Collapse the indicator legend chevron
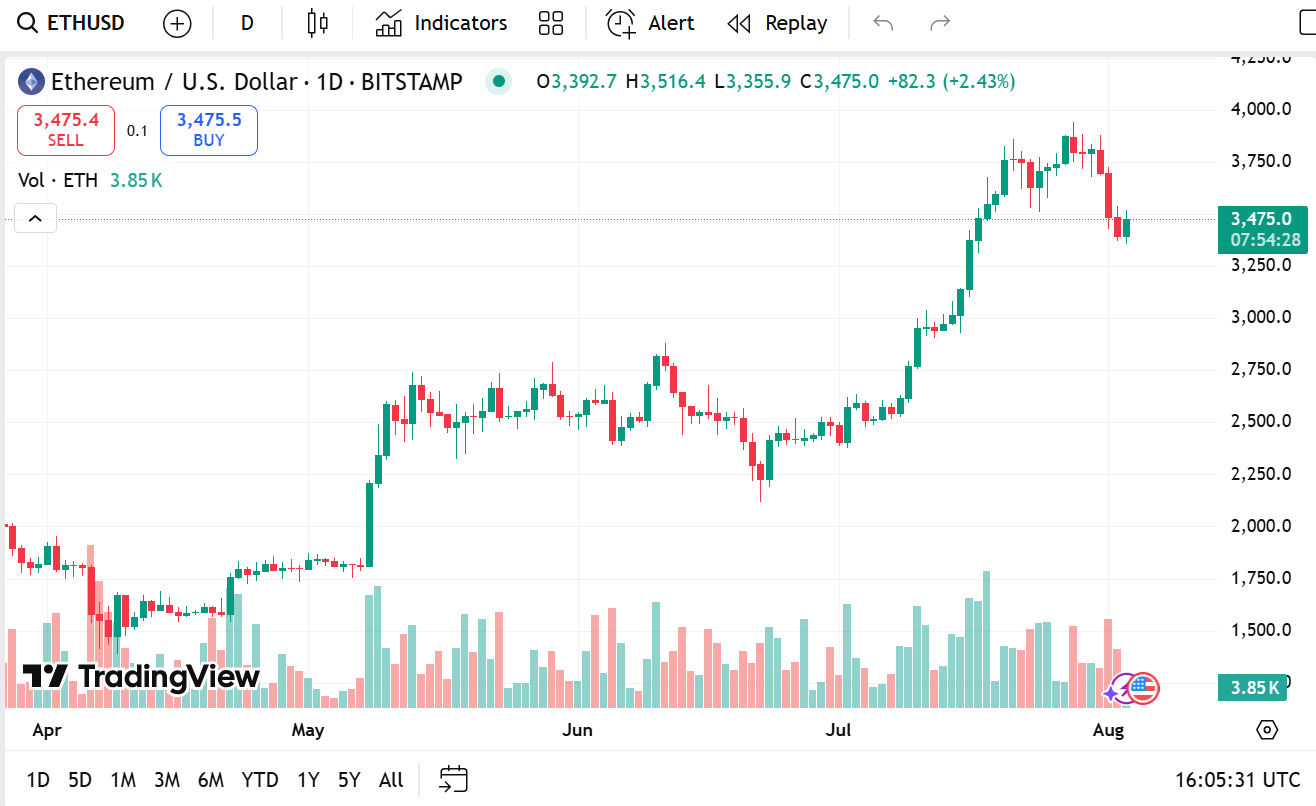The image size is (1316, 806). 35,218
